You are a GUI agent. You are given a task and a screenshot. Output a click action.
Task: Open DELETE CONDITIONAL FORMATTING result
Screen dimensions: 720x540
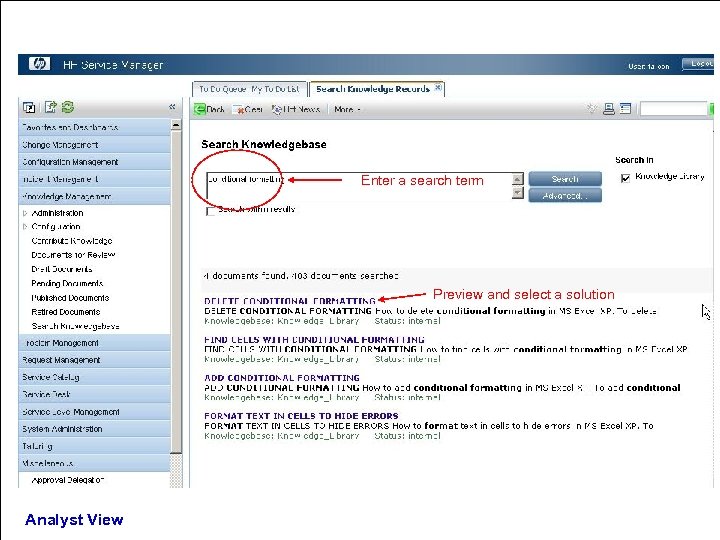pos(290,301)
